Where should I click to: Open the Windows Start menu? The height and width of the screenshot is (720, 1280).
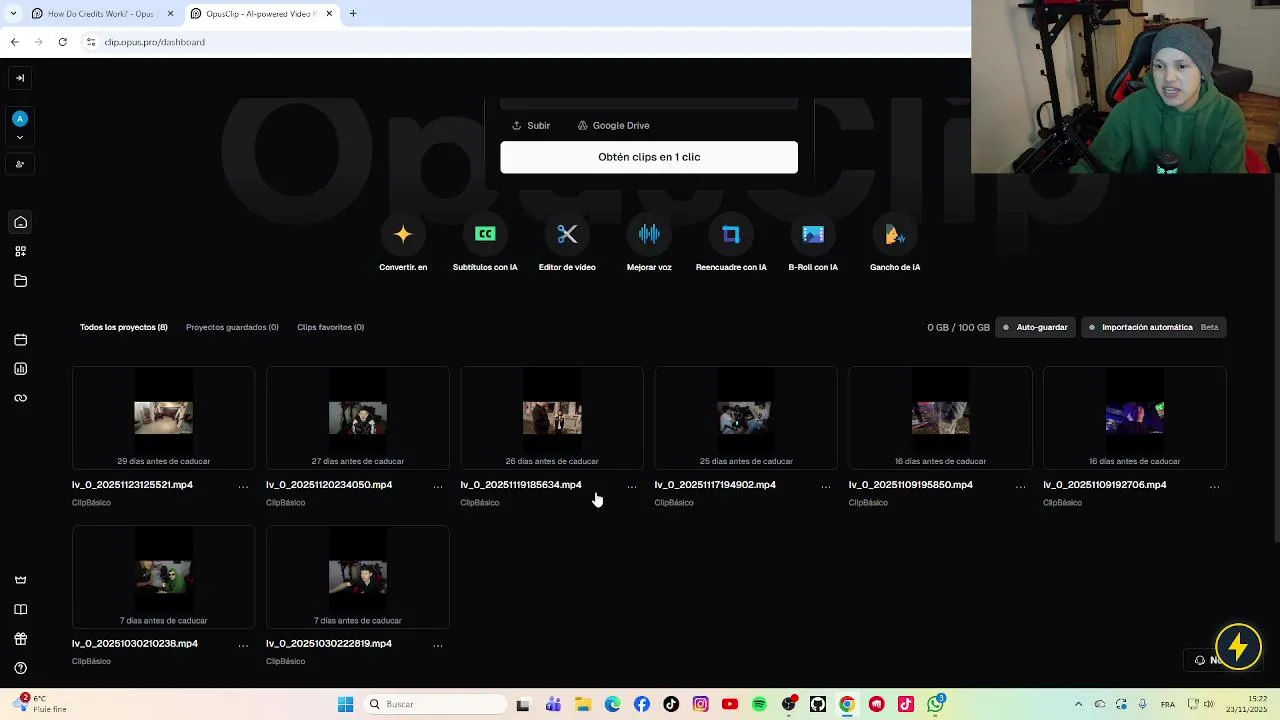tap(345, 704)
